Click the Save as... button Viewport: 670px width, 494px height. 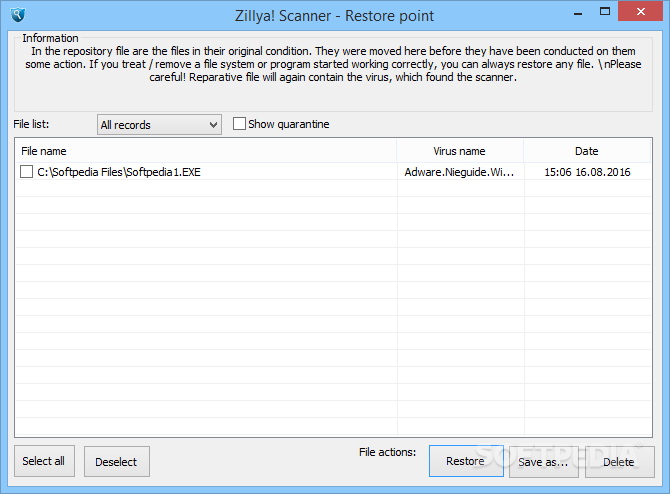544,462
